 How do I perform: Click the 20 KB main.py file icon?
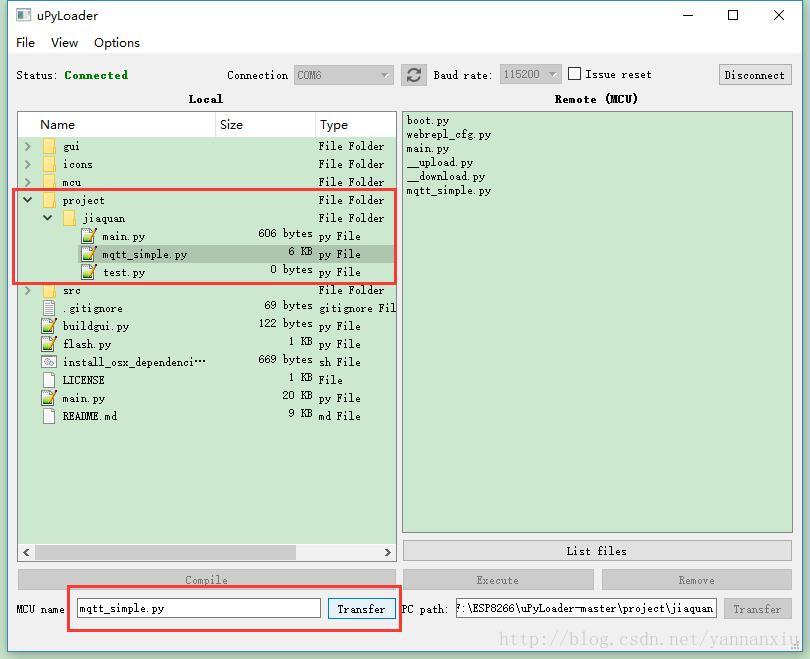(x=49, y=398)
